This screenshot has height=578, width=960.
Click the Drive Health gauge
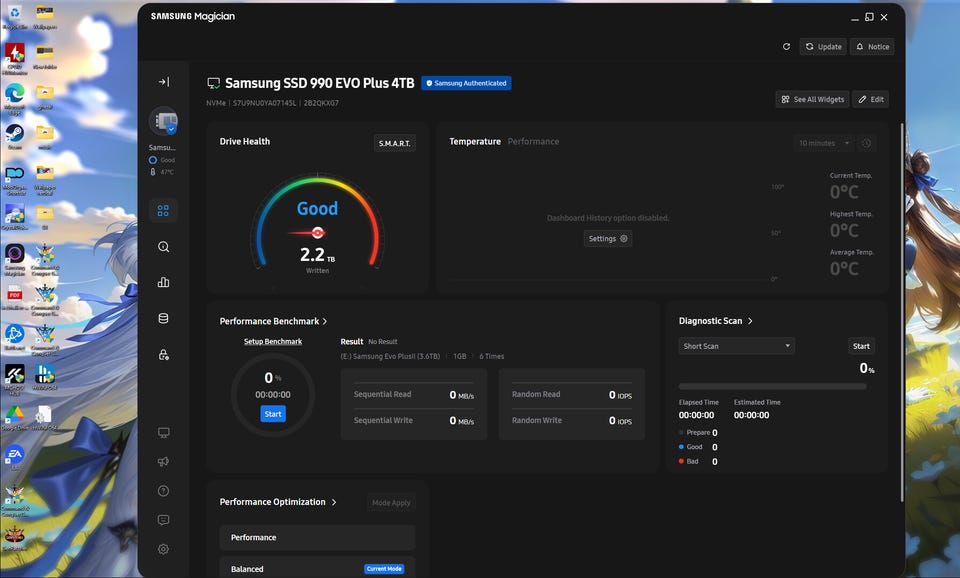317,224
